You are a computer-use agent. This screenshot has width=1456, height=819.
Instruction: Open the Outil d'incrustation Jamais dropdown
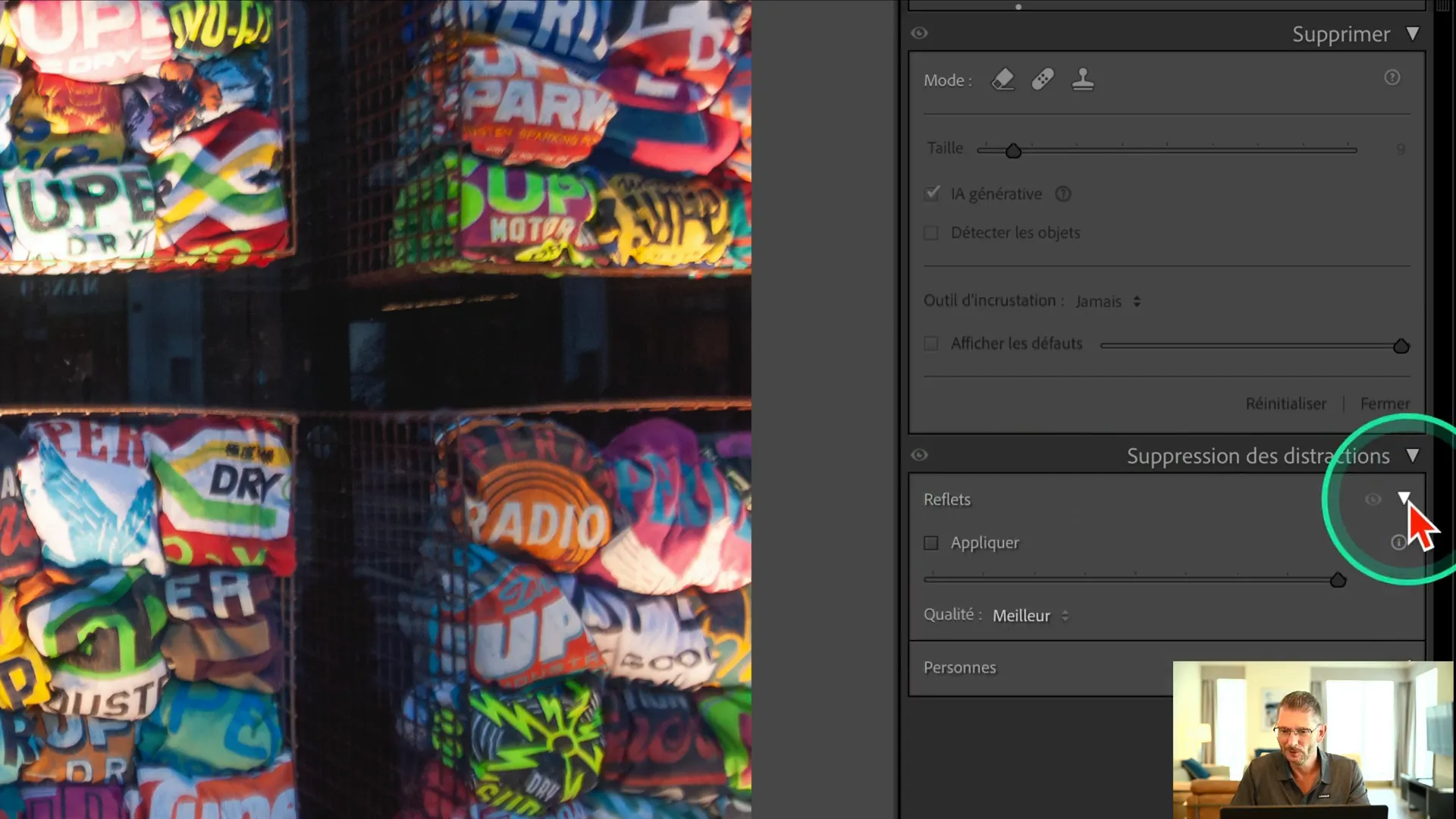click(x=1108, y=301)
